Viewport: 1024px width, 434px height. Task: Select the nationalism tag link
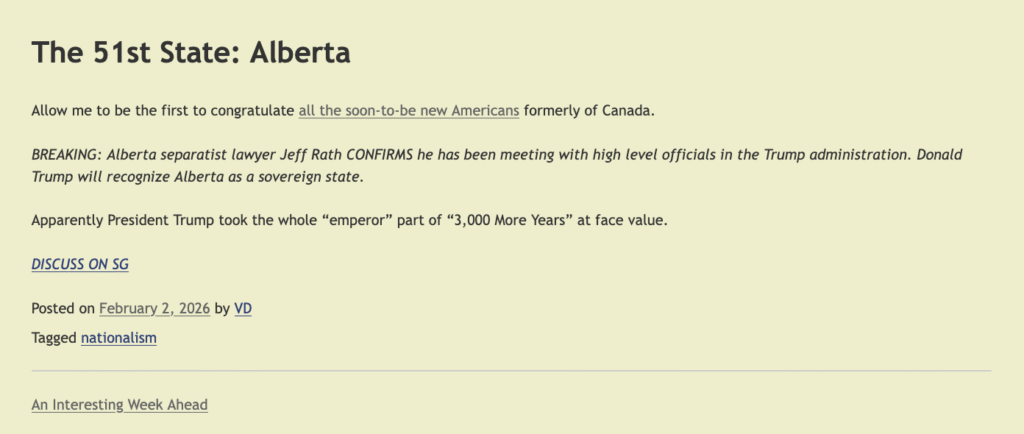pyautogui.click(x=118, y=338)
